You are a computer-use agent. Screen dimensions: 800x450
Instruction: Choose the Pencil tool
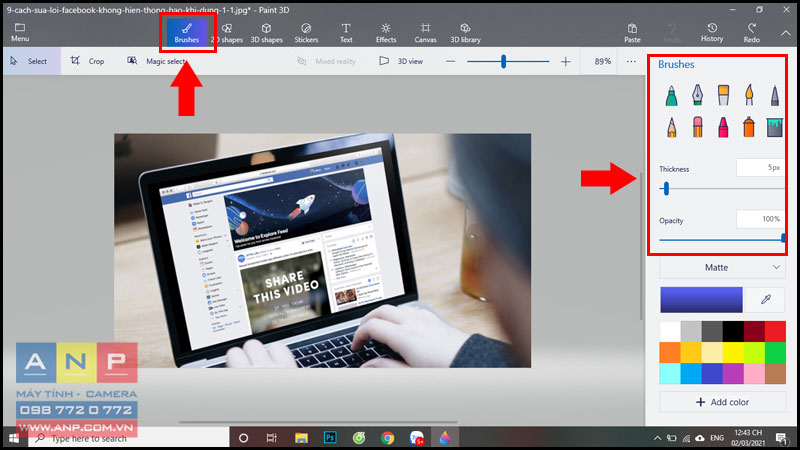pos(671,127)
